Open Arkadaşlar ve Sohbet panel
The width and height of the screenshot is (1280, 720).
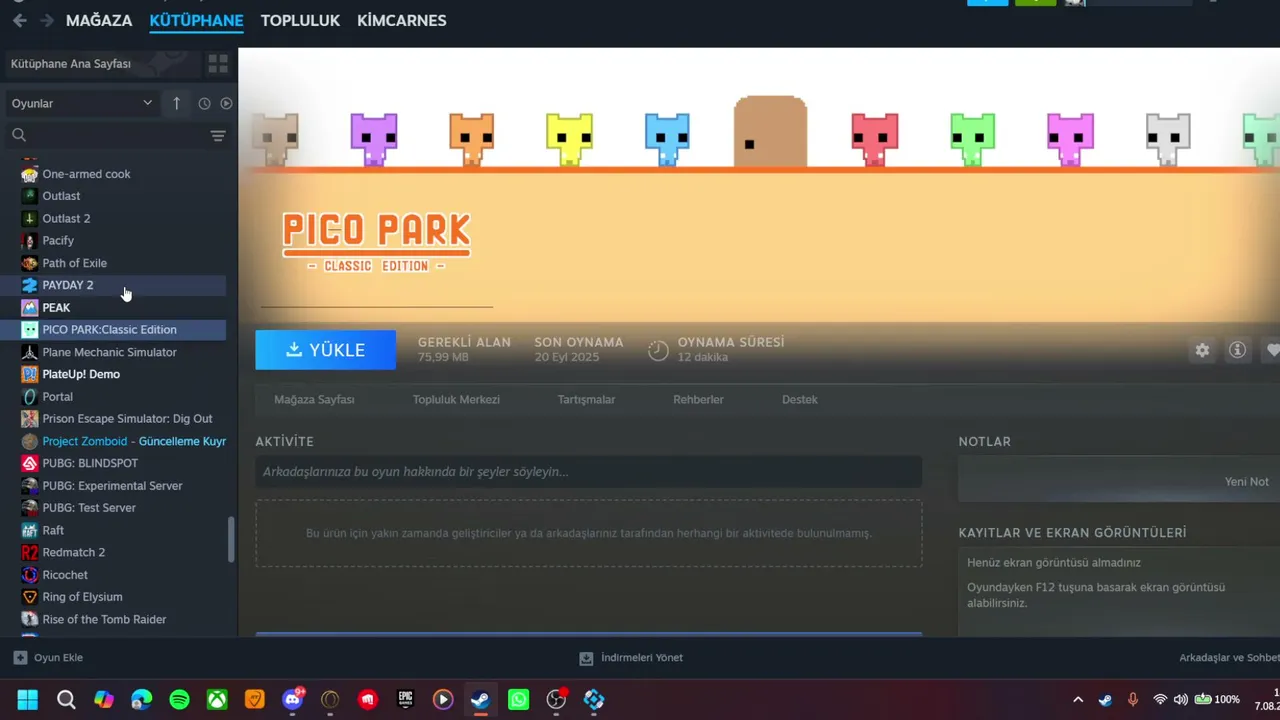click(x=1229, y=658)
